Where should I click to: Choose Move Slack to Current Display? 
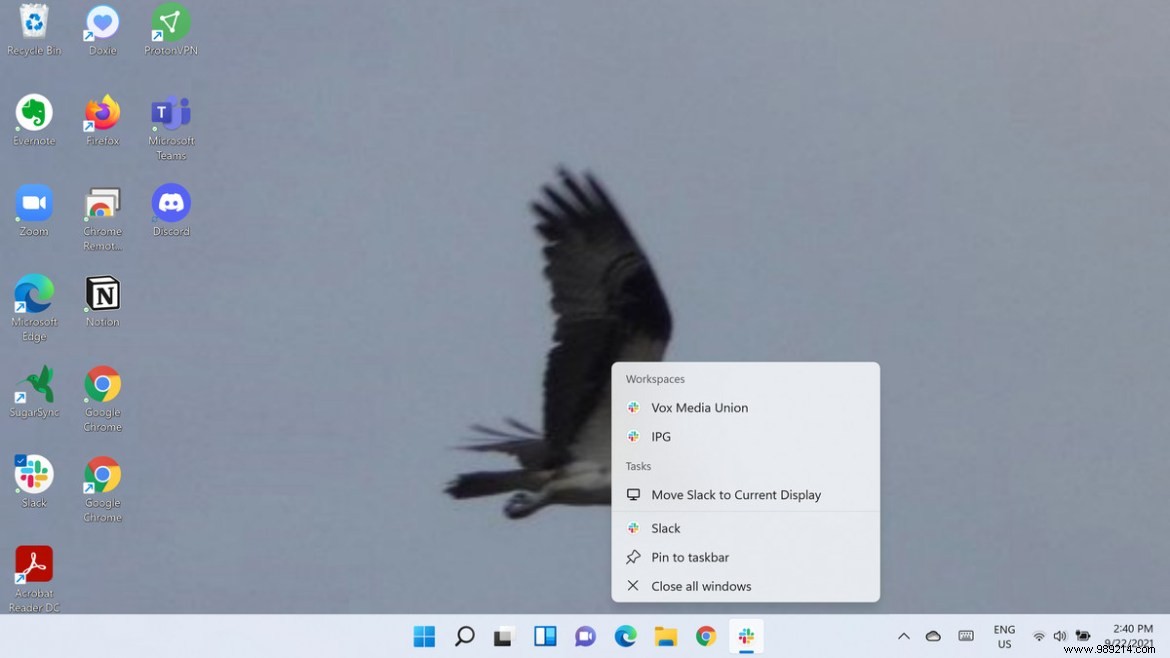pyautogui.click(x=735, y=494)
